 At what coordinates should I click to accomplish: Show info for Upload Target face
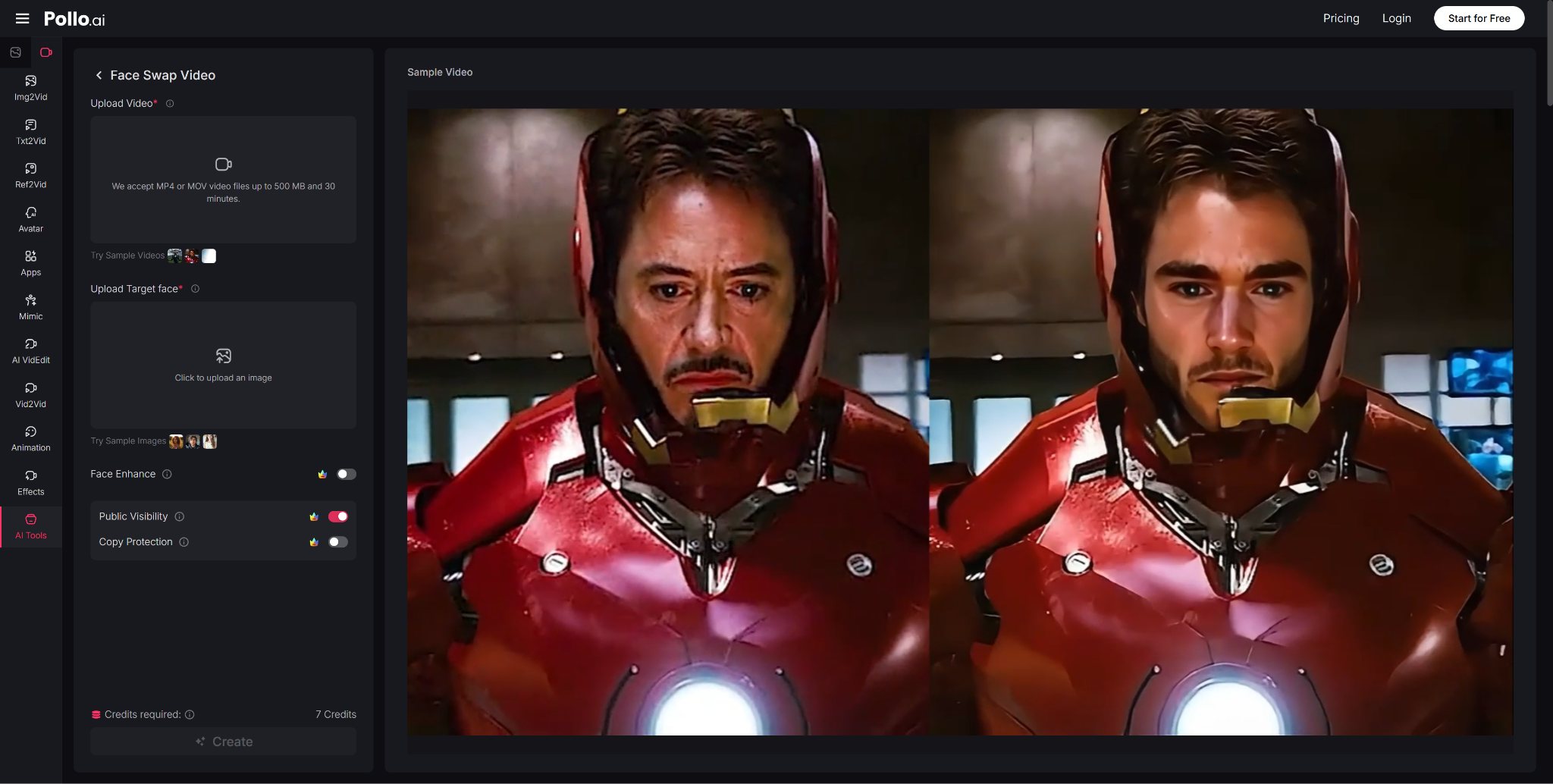195,289
